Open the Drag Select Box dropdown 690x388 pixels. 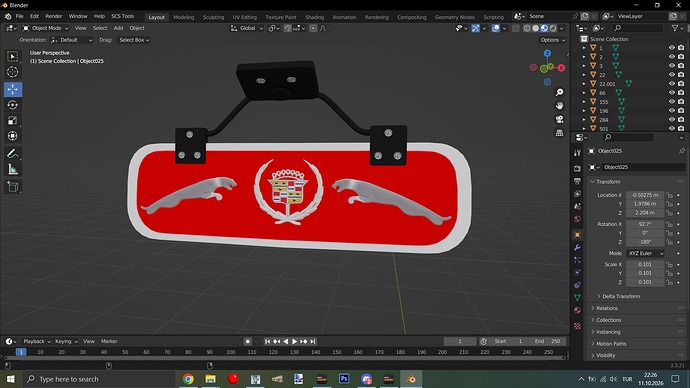tap(134, 40)
